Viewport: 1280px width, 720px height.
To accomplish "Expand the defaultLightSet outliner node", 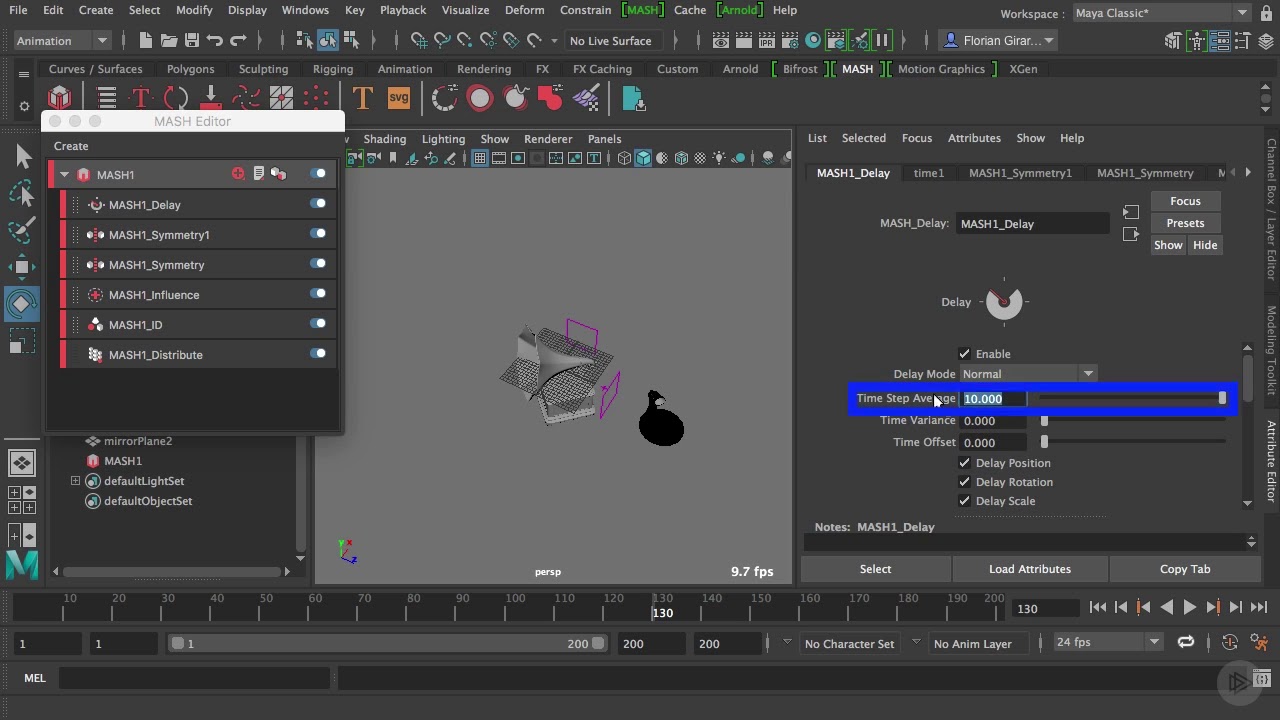I will click(76, 481).
